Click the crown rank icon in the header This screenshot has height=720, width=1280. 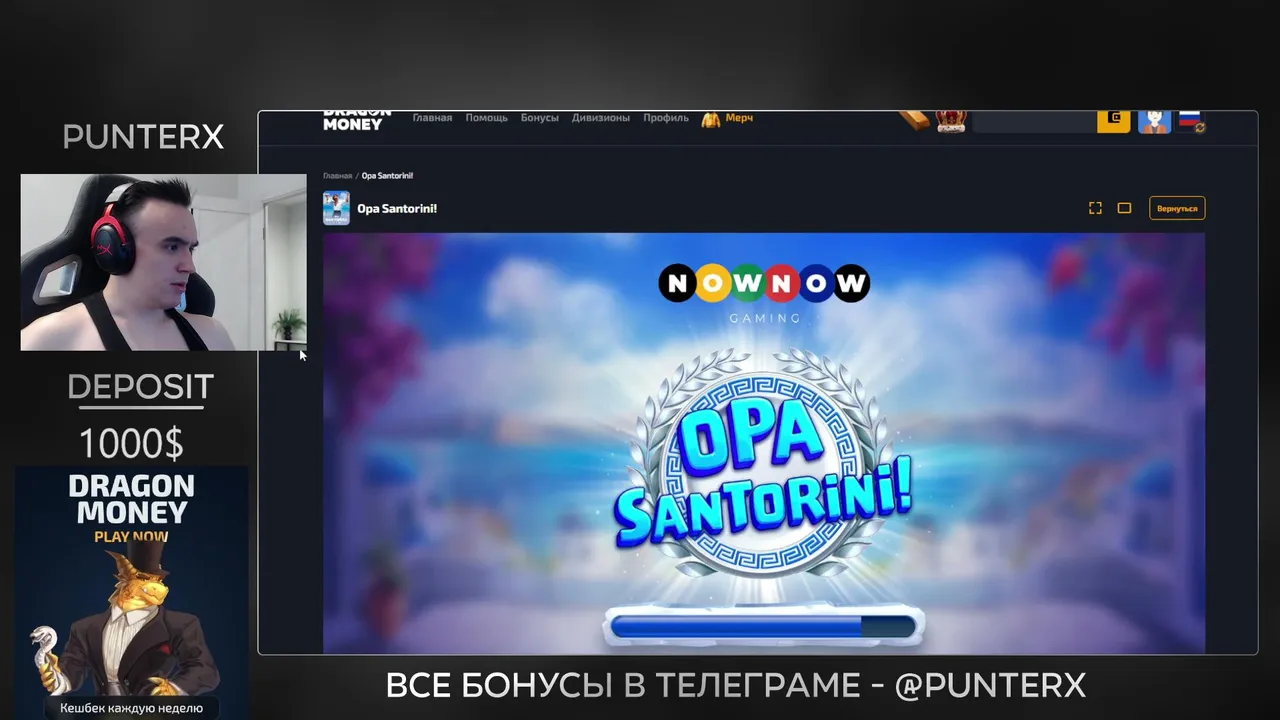(x=950, y=121)
